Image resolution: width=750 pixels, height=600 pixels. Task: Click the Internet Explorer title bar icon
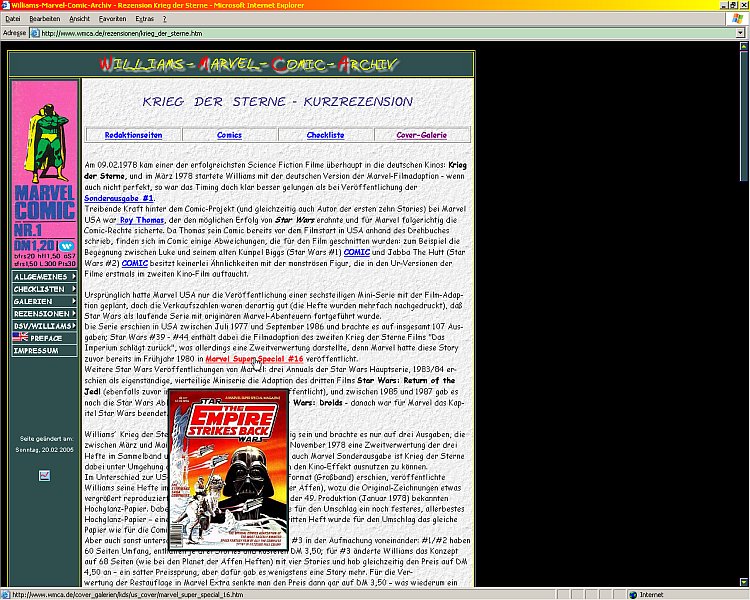point(5,5)
